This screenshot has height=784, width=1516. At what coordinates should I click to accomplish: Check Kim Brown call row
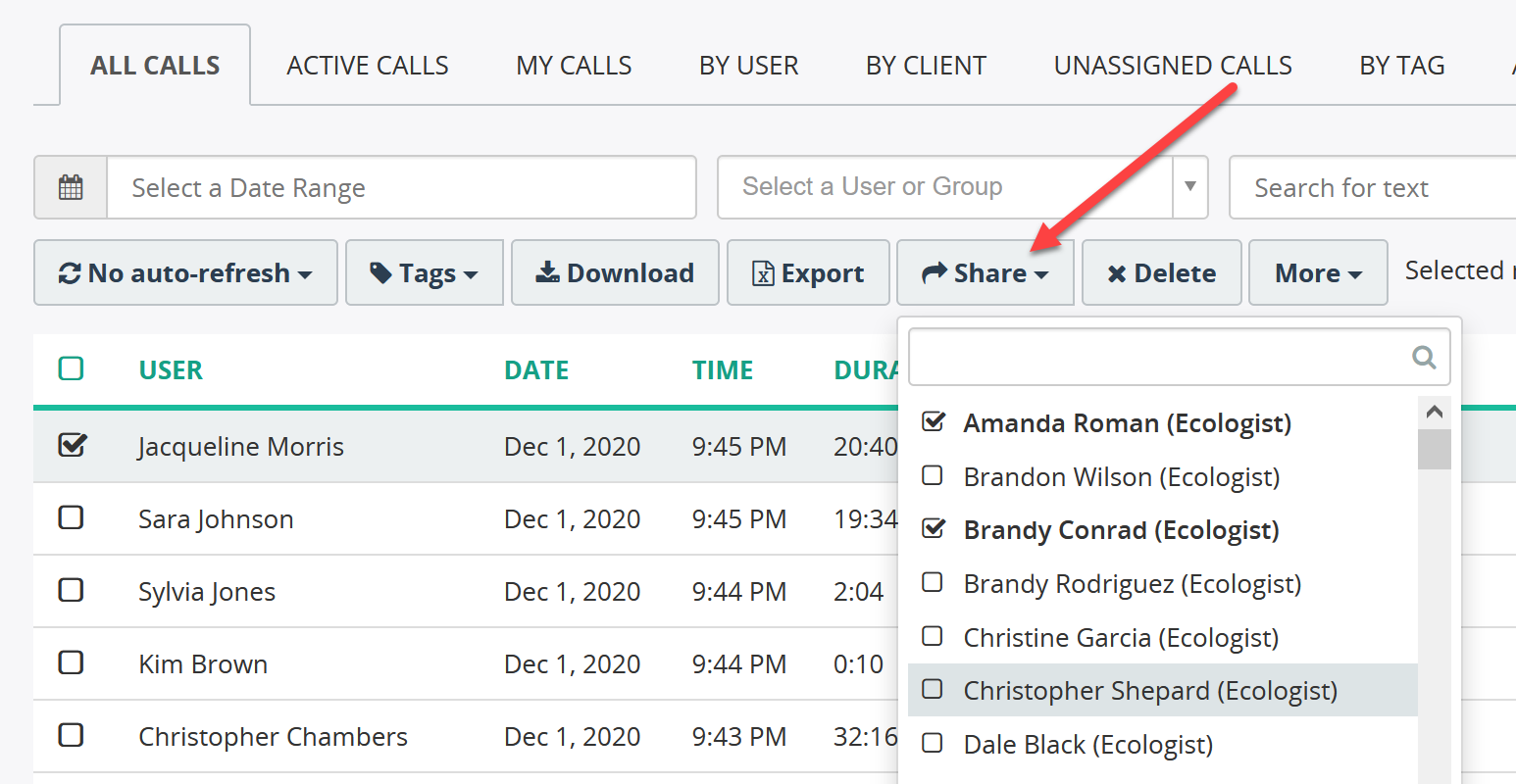(x=71, y=662)
